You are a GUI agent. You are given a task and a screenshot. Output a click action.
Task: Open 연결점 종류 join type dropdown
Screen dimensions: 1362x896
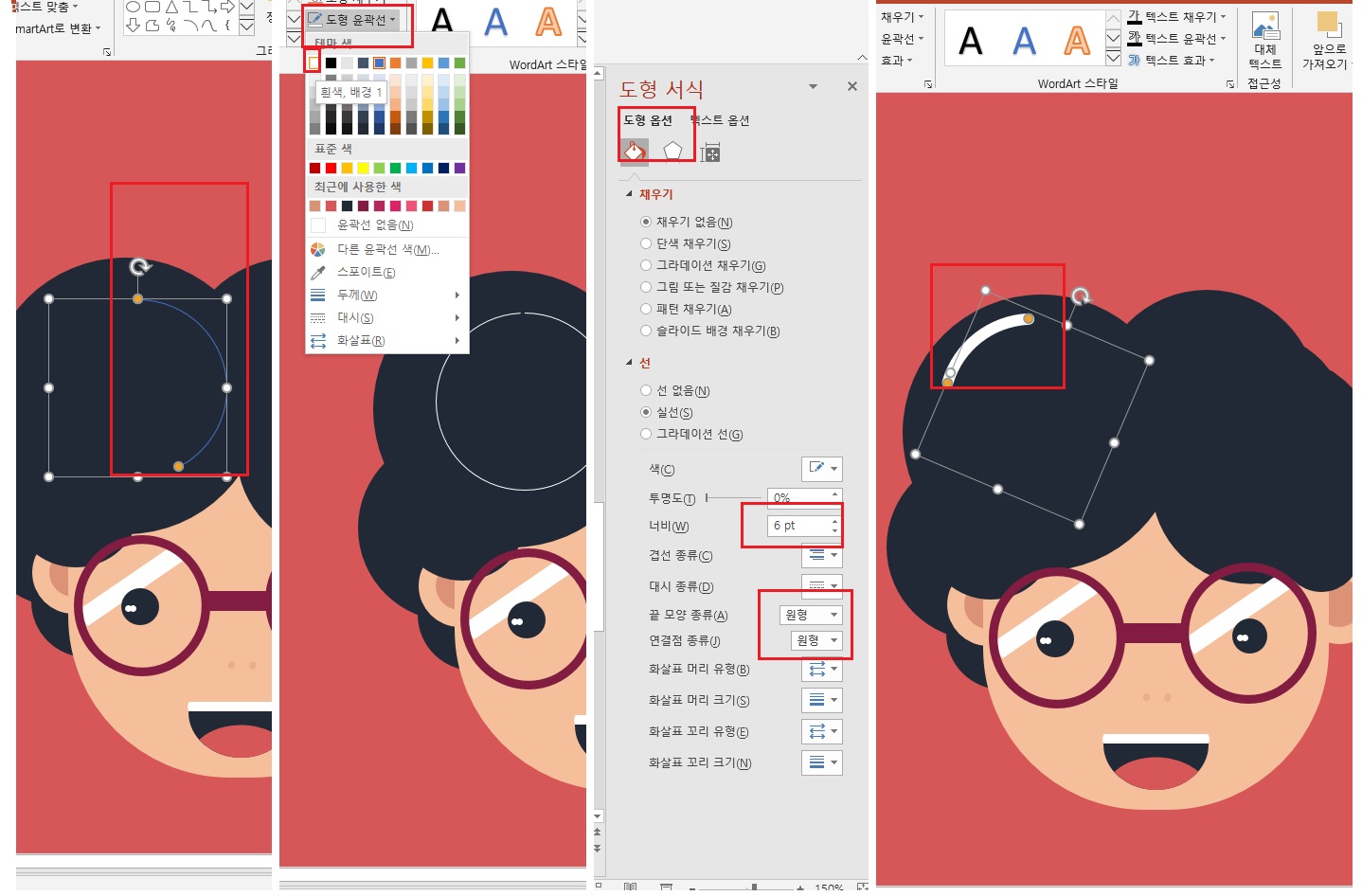pos(816,640)
